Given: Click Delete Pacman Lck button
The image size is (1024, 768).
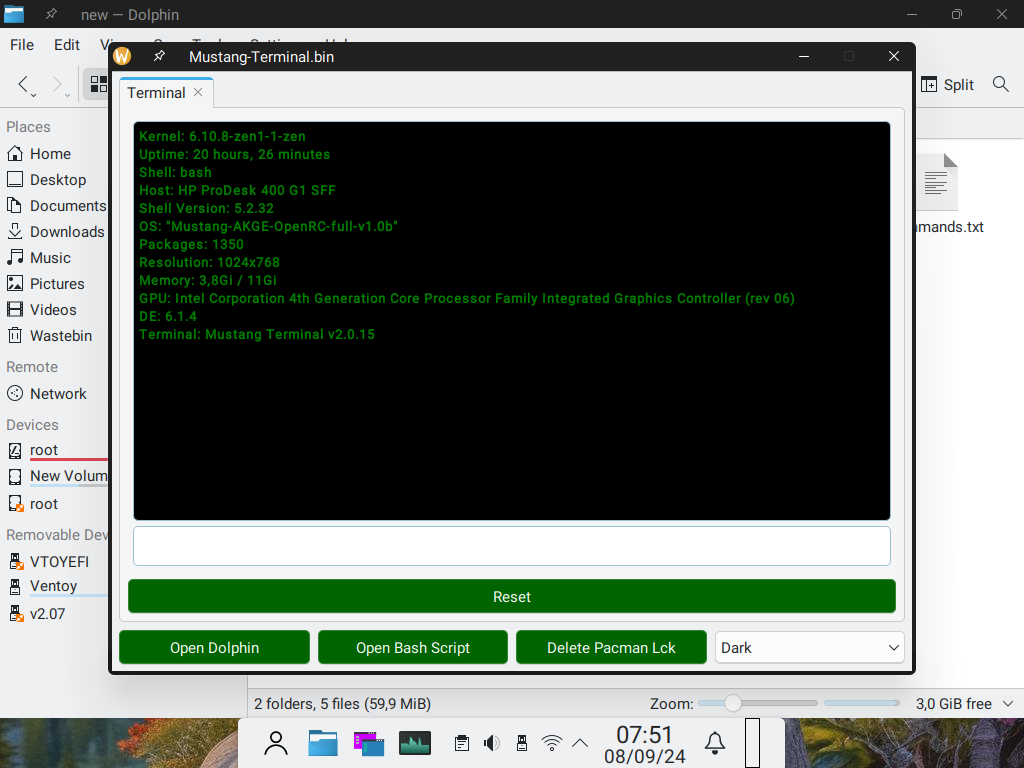Looking at the screenshot, I should pos(611,647).
